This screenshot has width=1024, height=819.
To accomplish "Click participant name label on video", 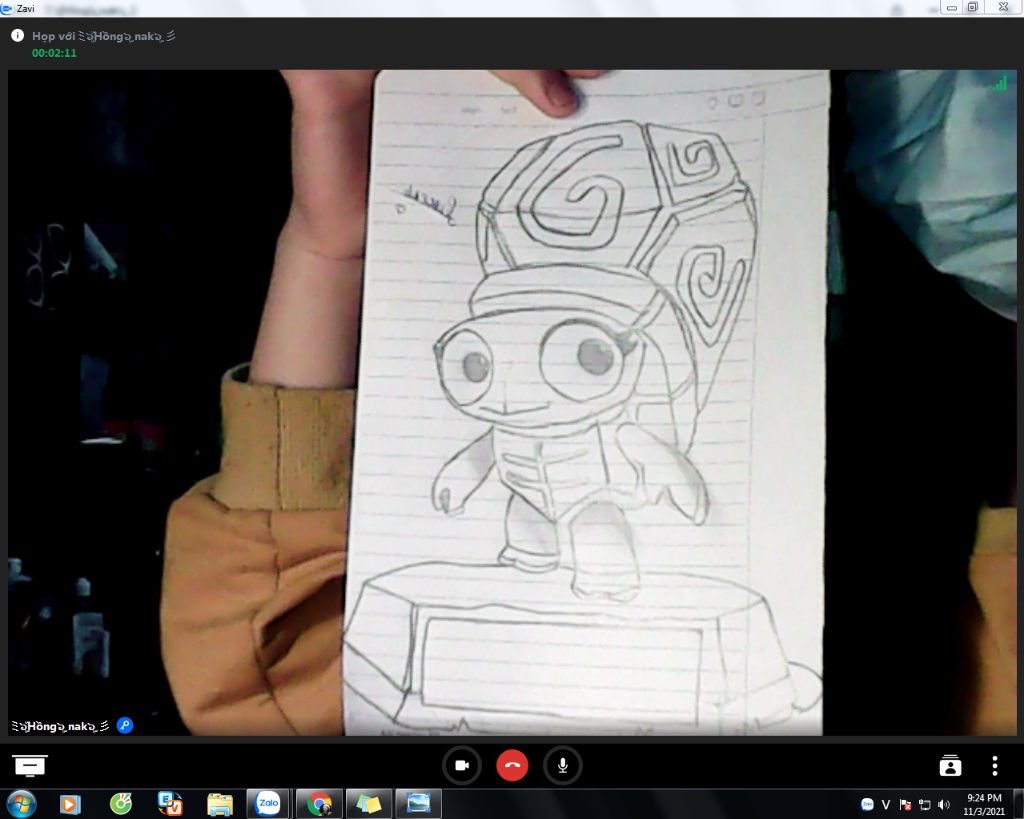I will click(x=60, y=726).
